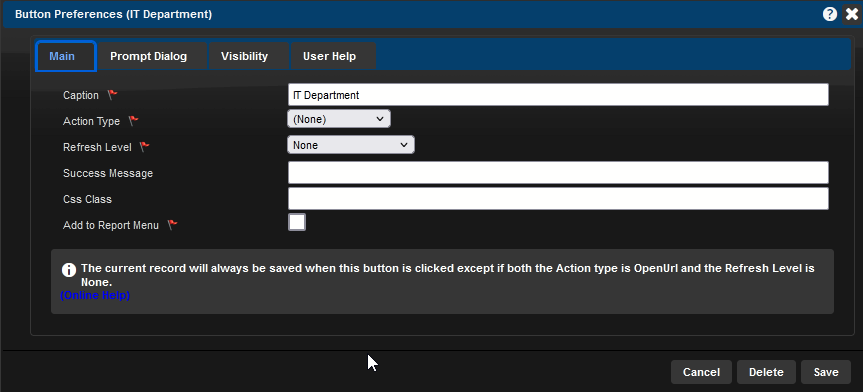Screen dimensions: 863x392
Task: Click the Delete button
Action: pyautogui.click(x=766, y=372)
